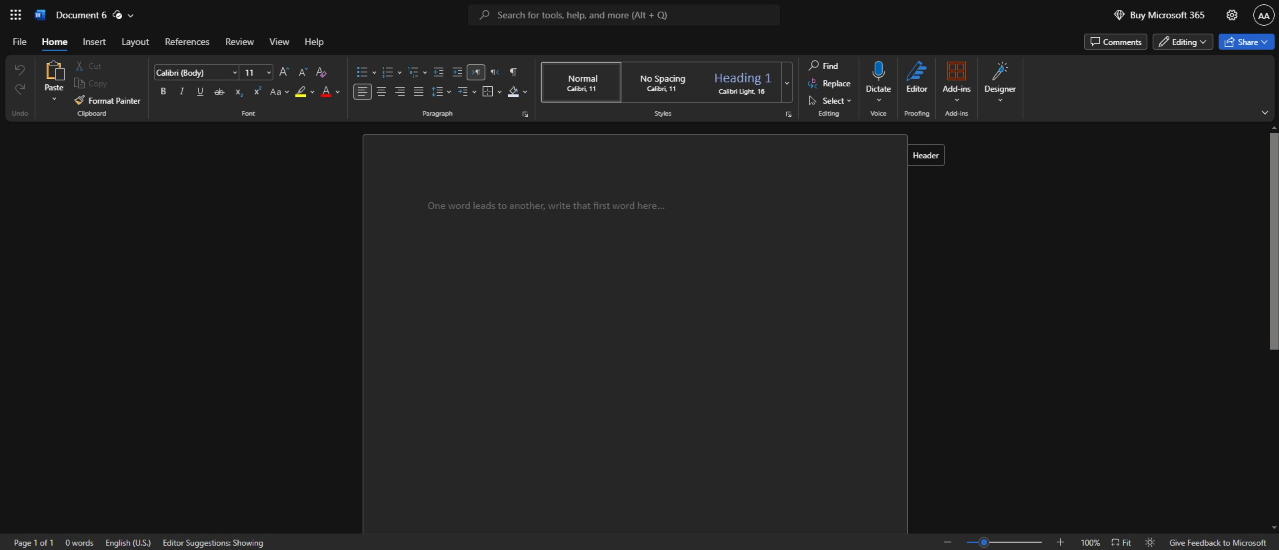Apply the Heading 1 style
The width and height of the screenshot is (1279, 550).
coord(742,83)
